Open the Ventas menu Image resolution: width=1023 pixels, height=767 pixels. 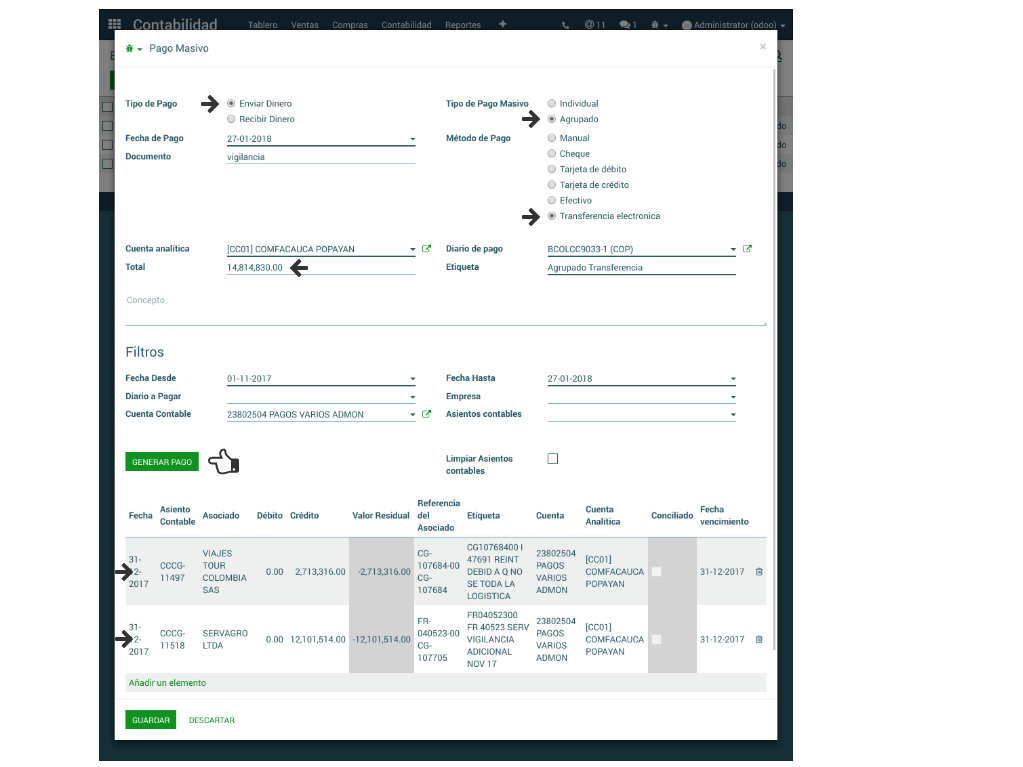[x=305, y=24]
